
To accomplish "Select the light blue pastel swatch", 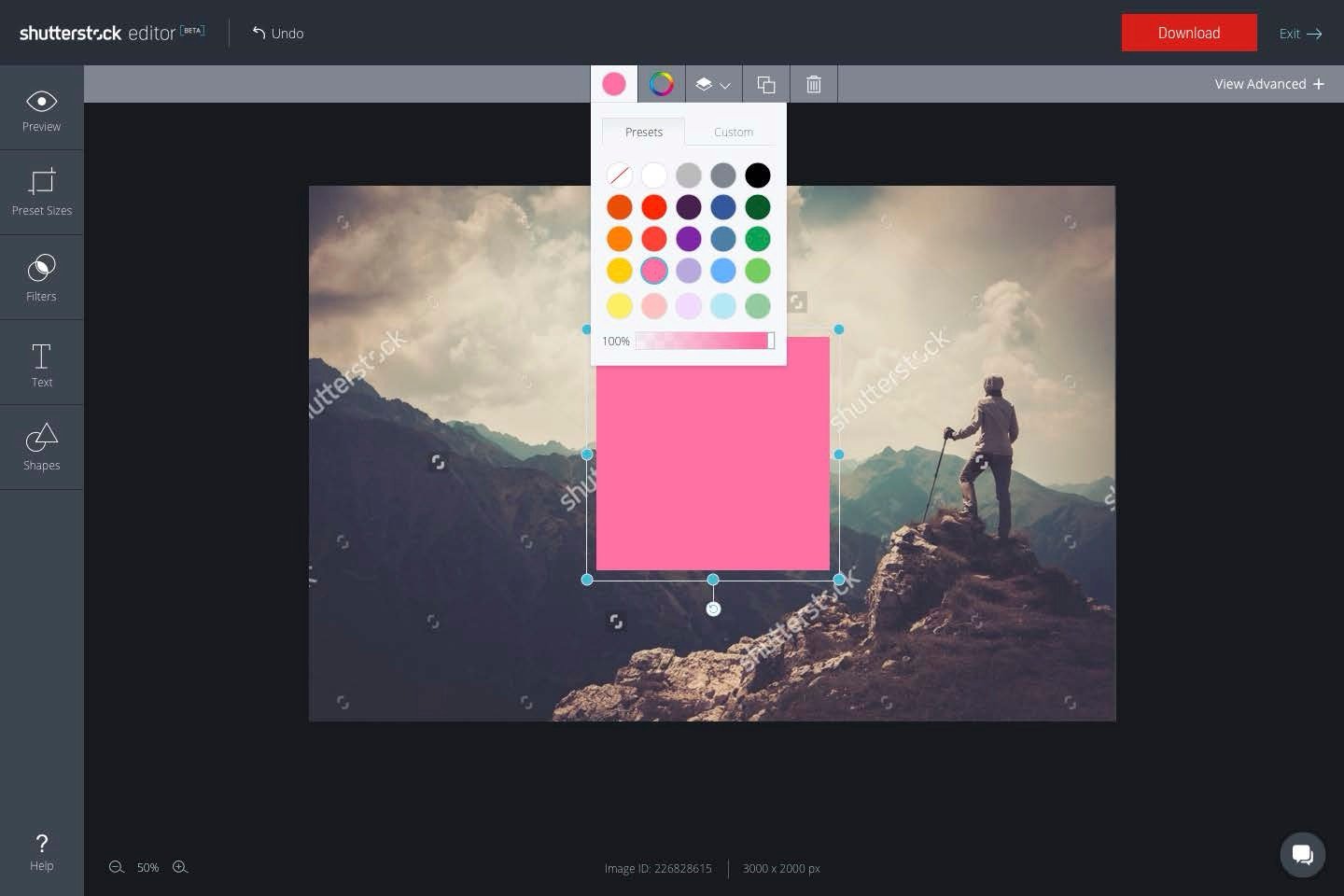I will pos(723,306).
